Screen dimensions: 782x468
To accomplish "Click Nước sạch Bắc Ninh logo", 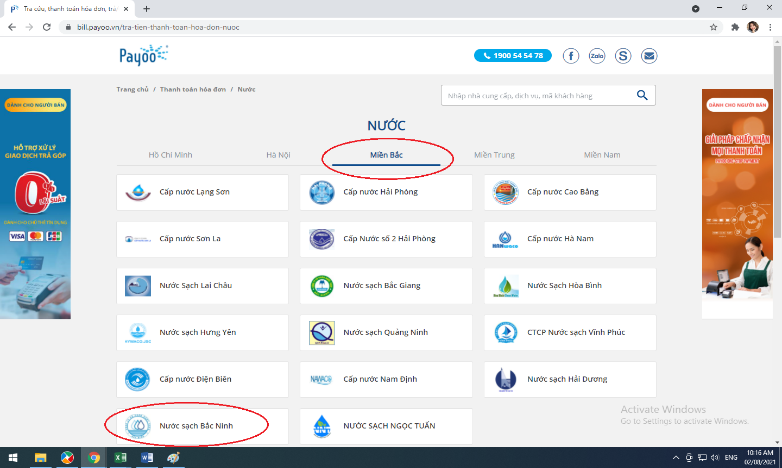I will point(138,426).
